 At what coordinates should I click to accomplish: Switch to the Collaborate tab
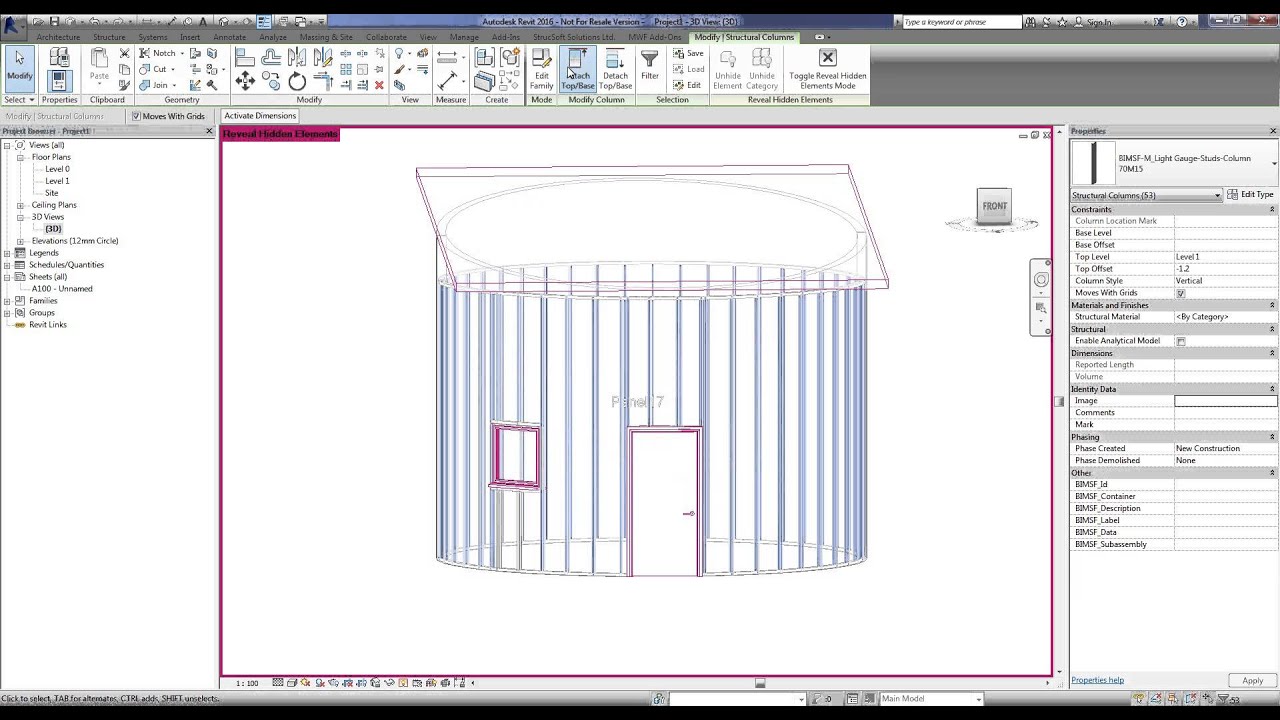click(x=386, y=37)
